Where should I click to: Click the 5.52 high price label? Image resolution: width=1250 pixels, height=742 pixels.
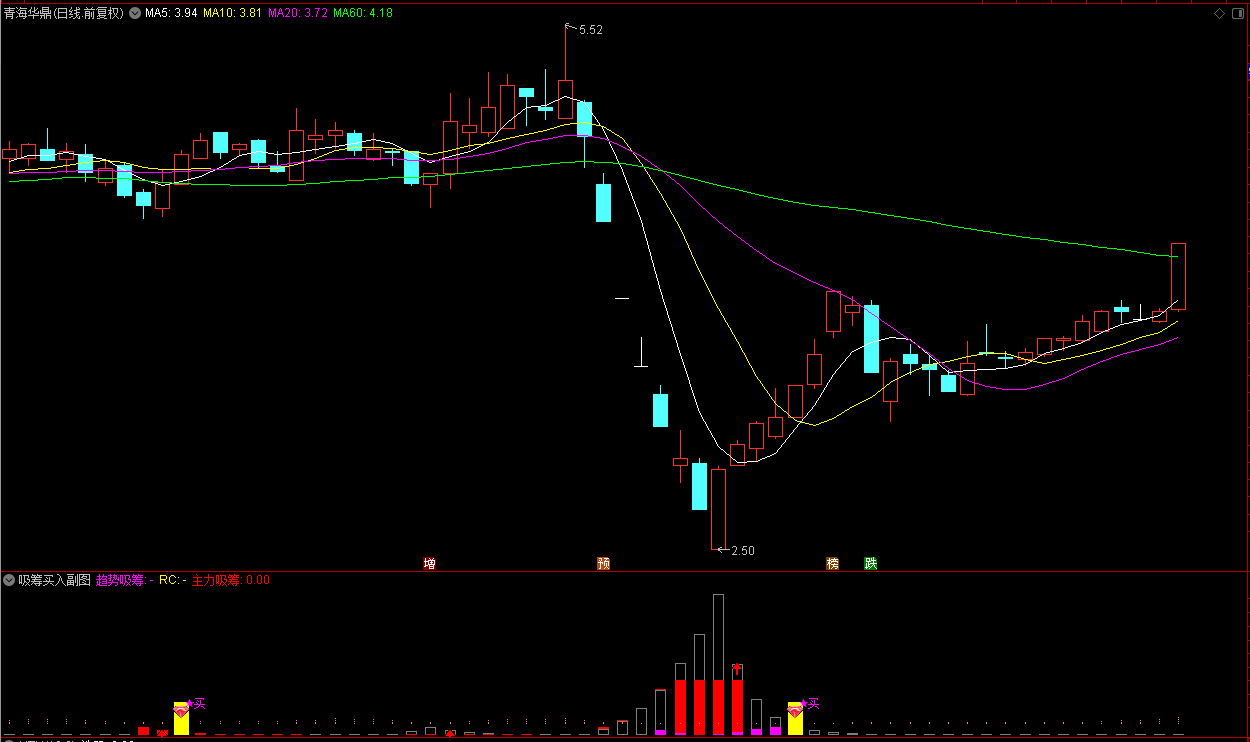[591, 30]
